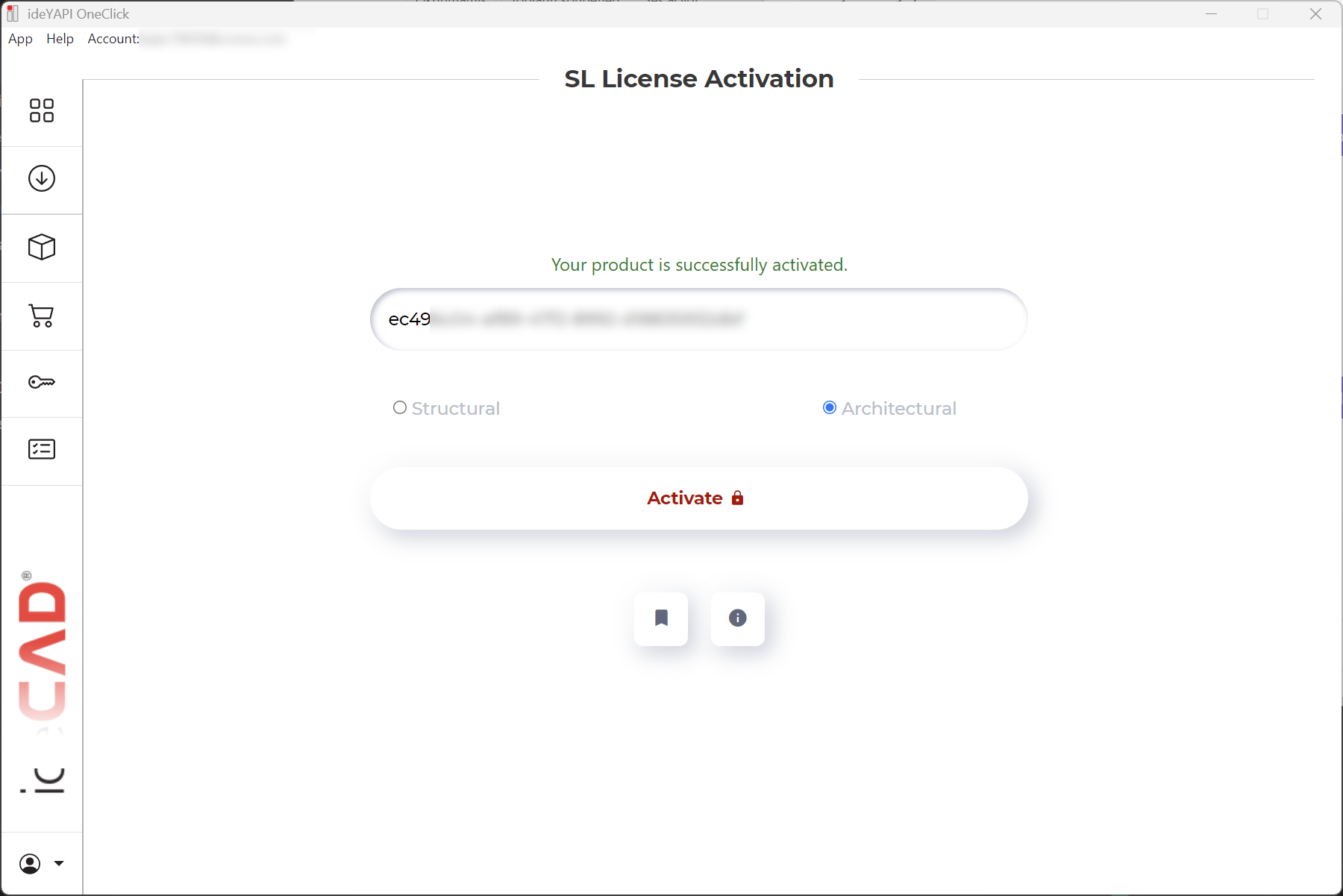Open the shopping cart icon

coord(42,316)
